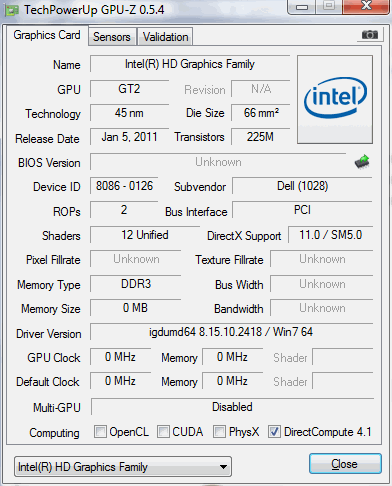Click the Intel vendor logo

(335, 99)
